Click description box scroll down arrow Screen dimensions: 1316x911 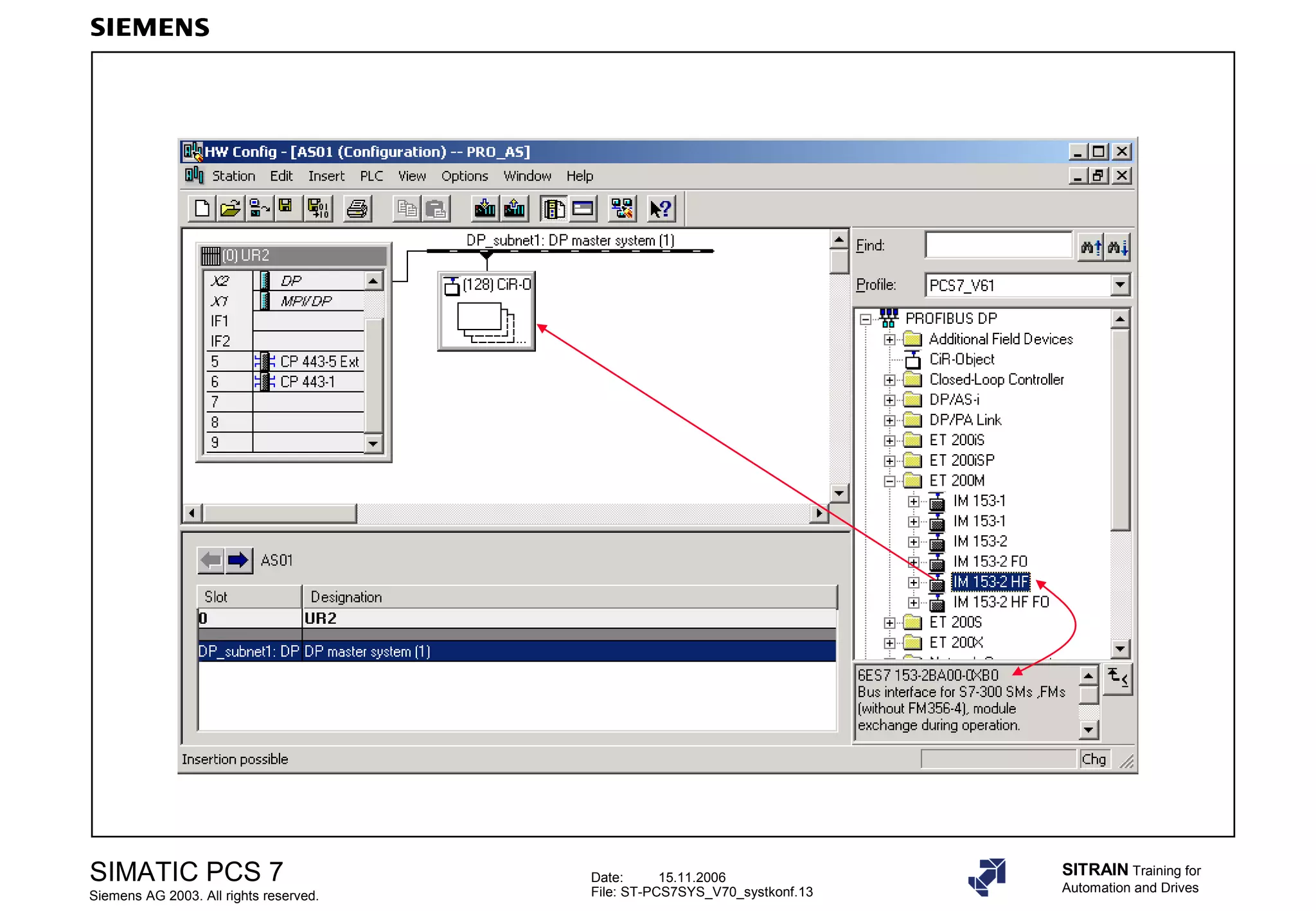tap(1088, 729)
